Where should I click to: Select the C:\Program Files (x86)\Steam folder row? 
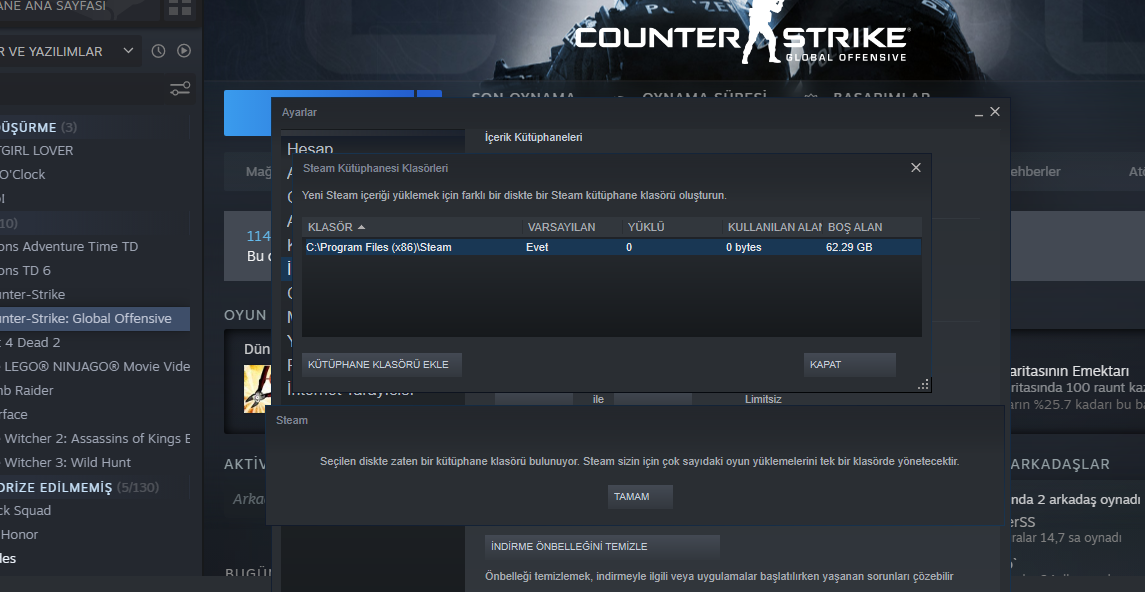coord(612,247)
